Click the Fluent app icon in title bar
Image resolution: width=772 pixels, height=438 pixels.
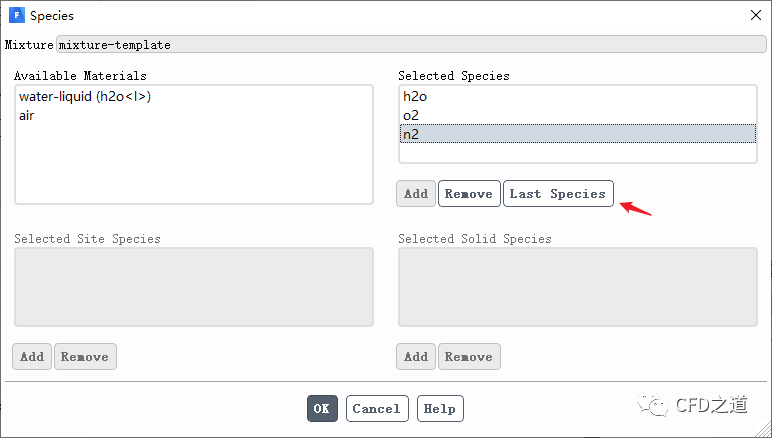[x=16, y=15]
